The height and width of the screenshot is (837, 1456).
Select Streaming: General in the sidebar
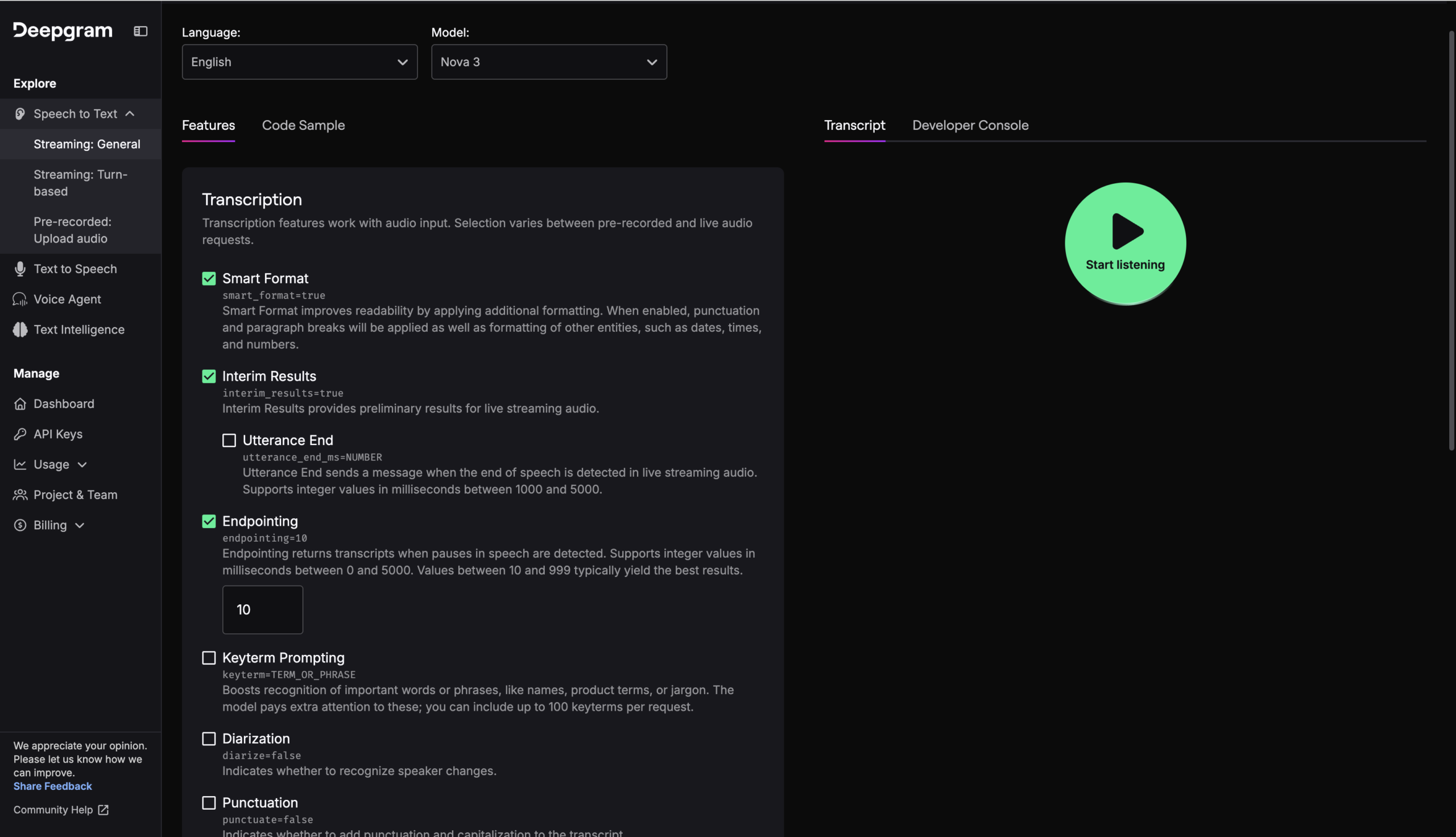[80, 145]
